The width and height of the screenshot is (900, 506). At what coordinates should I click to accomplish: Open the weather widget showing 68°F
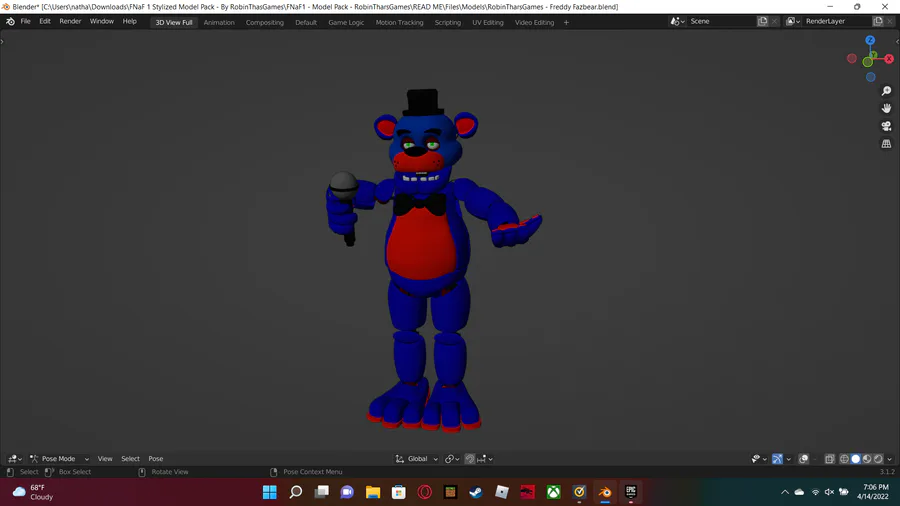33,492
